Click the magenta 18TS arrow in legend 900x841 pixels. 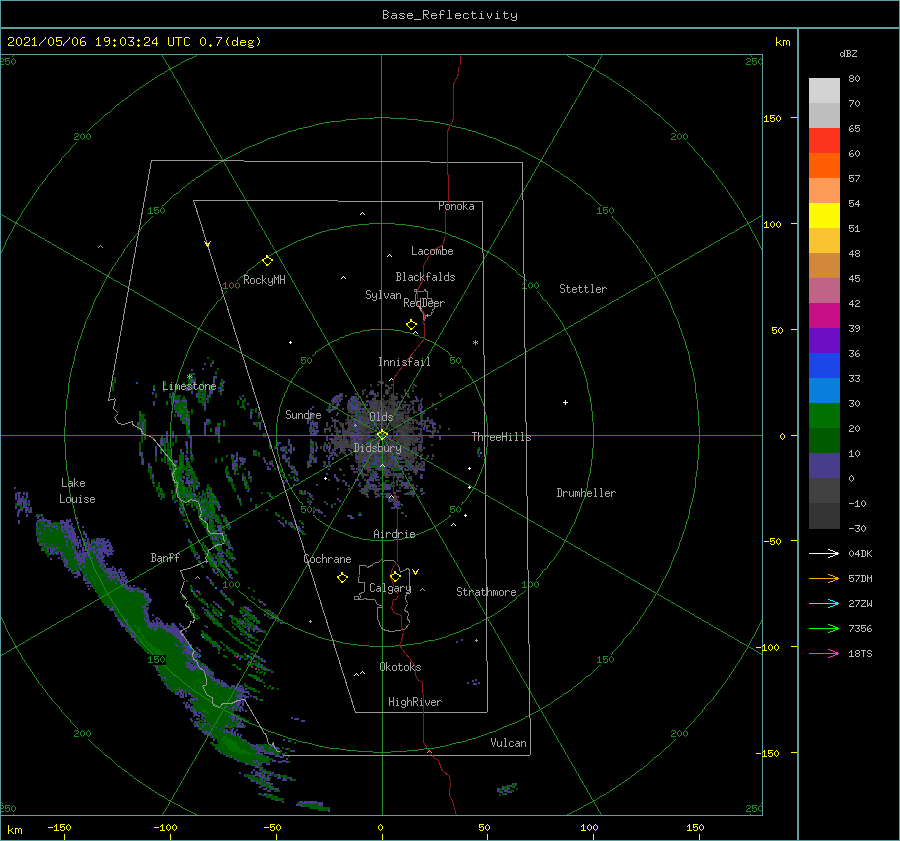[824, 653]
